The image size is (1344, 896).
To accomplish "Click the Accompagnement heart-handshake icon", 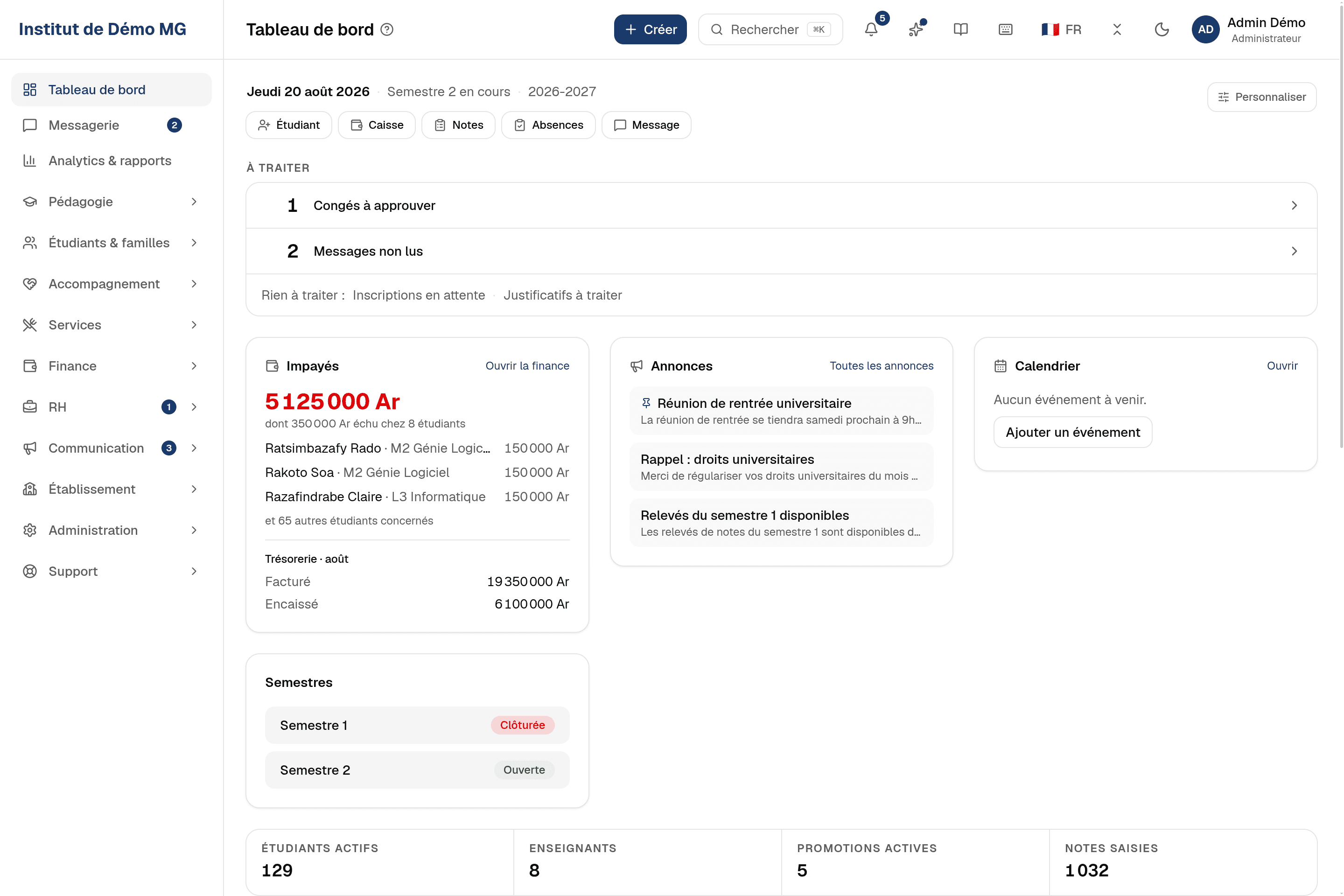I will pyautogui.click(x=30, y=284).
